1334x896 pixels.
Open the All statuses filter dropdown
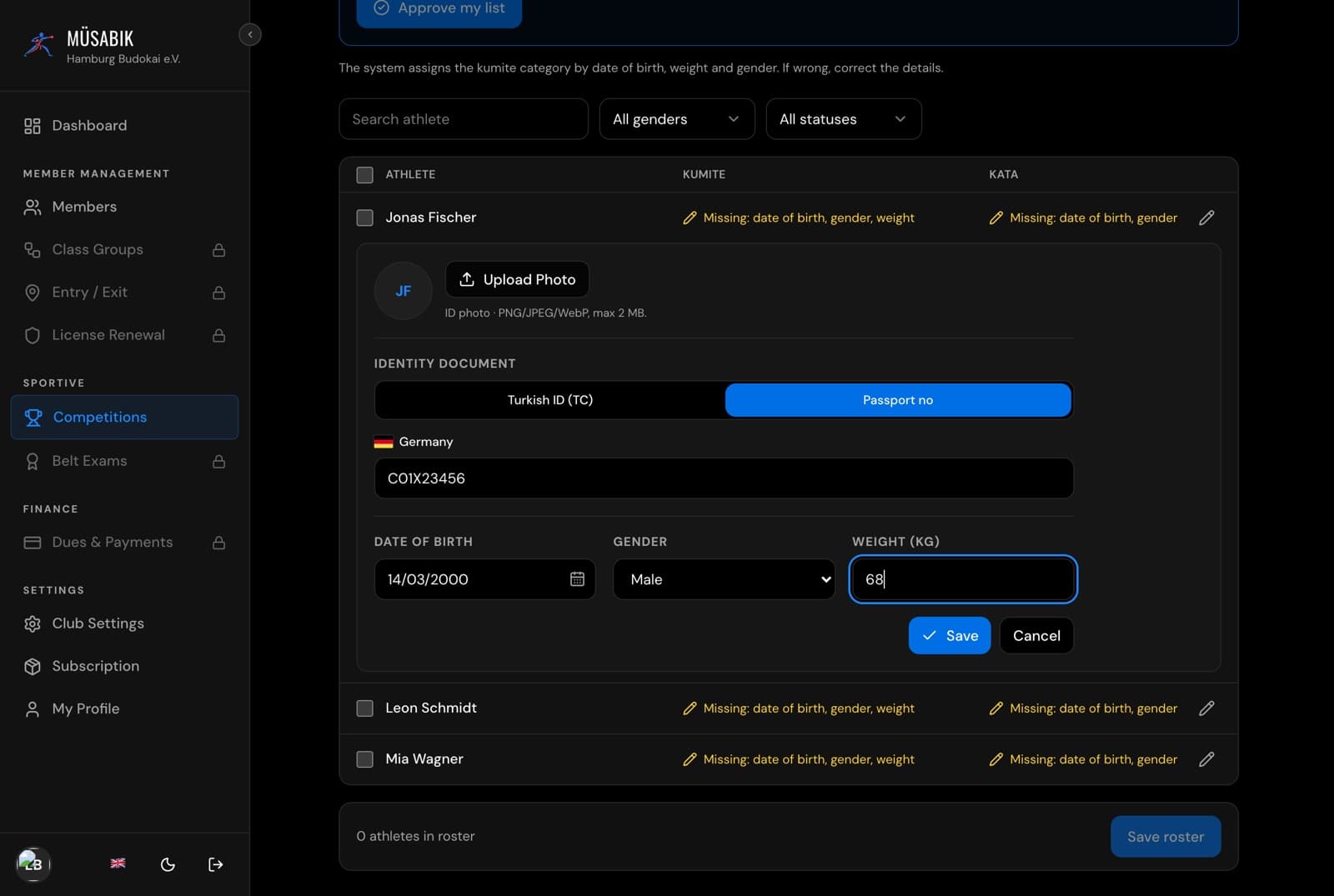pyautogui.click(x=844, y=119)
